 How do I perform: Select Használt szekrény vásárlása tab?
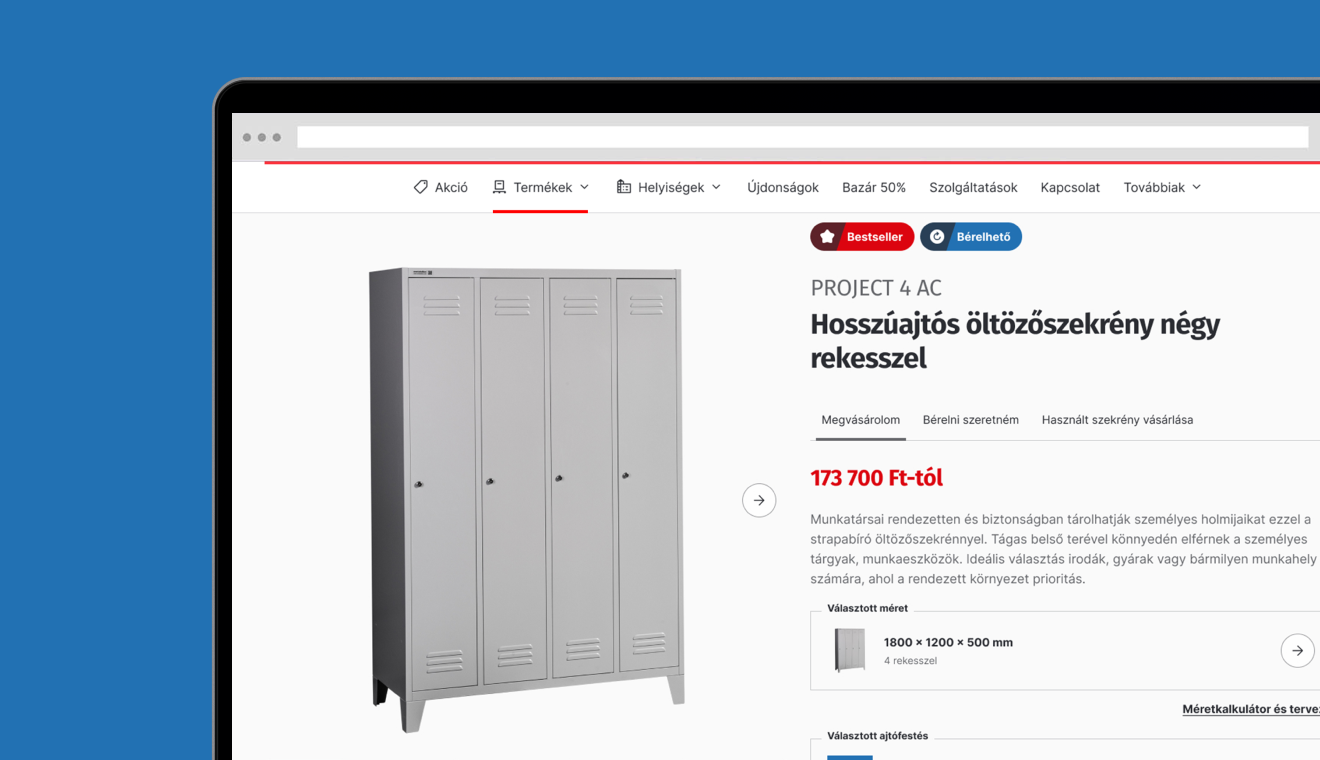pyautogui.click(x=1117, y=420)
